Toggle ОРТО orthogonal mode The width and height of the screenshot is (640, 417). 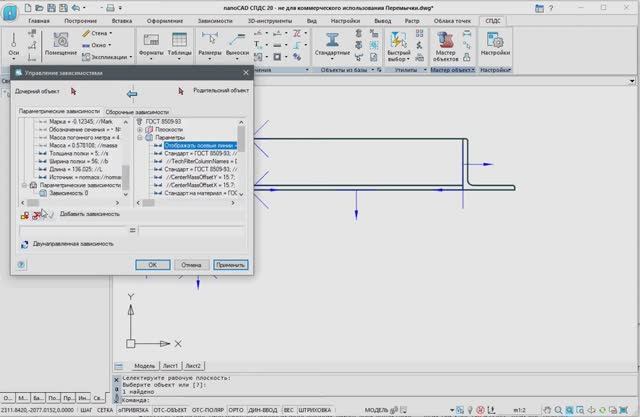click(x=236, y=410)
